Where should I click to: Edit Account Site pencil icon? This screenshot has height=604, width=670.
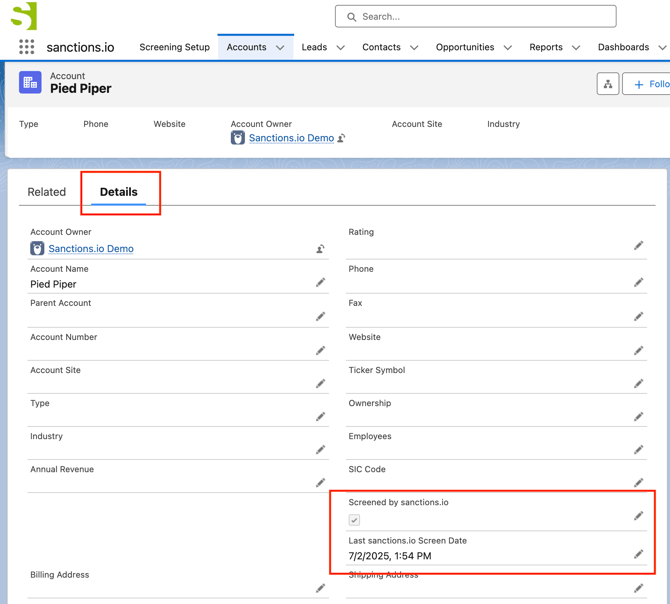320,384
